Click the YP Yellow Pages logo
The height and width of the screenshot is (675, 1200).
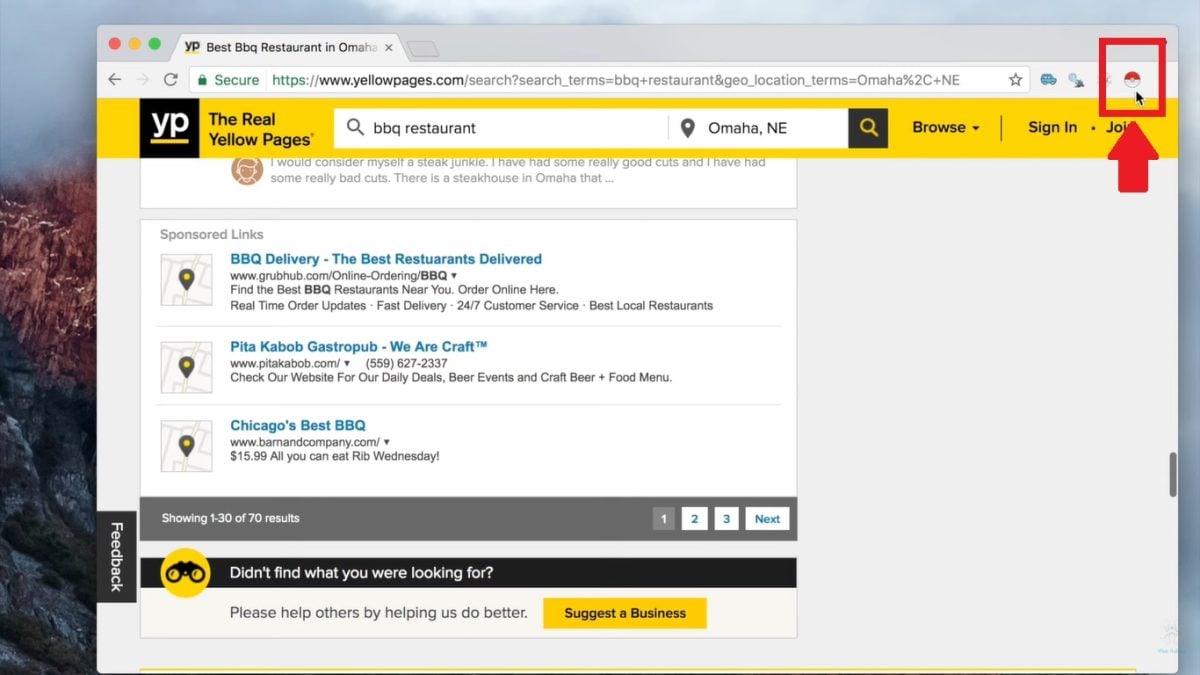pos(169,128)
